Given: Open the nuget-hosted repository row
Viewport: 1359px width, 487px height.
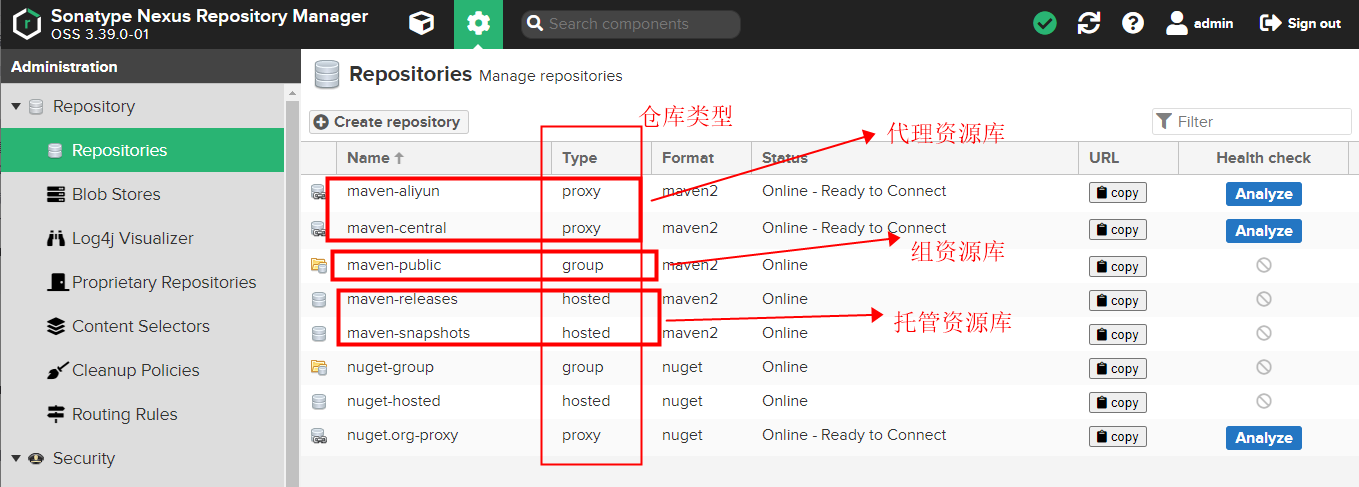Looking at the screenshot, I should pos(829,401).
